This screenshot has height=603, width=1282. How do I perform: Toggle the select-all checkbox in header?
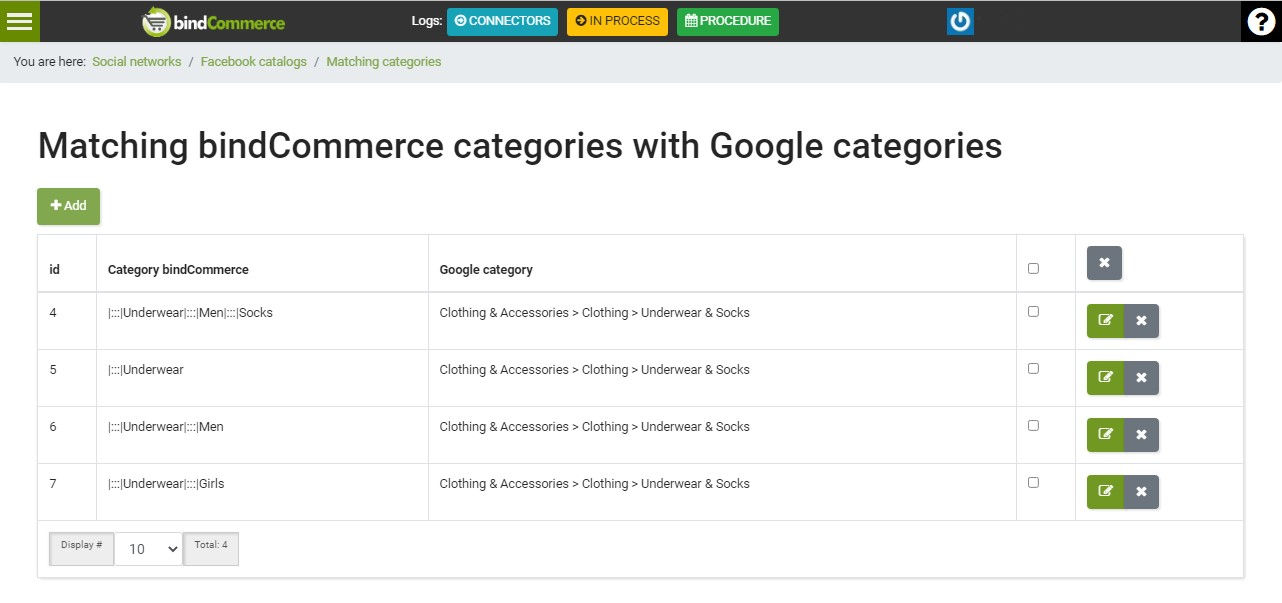tap(1033, 268)
